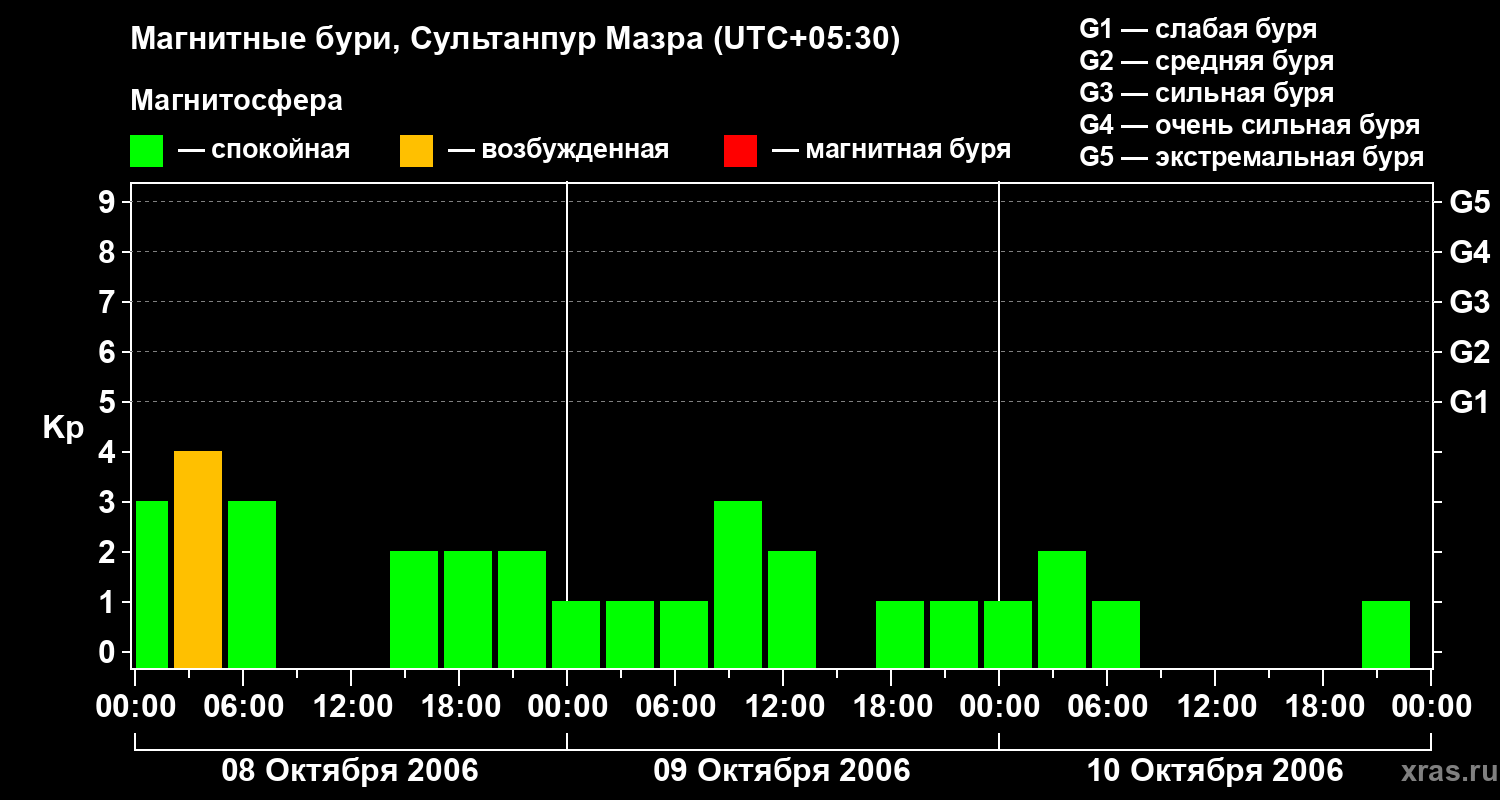Click legend line 'G1 — слабая буря'

1198,29
